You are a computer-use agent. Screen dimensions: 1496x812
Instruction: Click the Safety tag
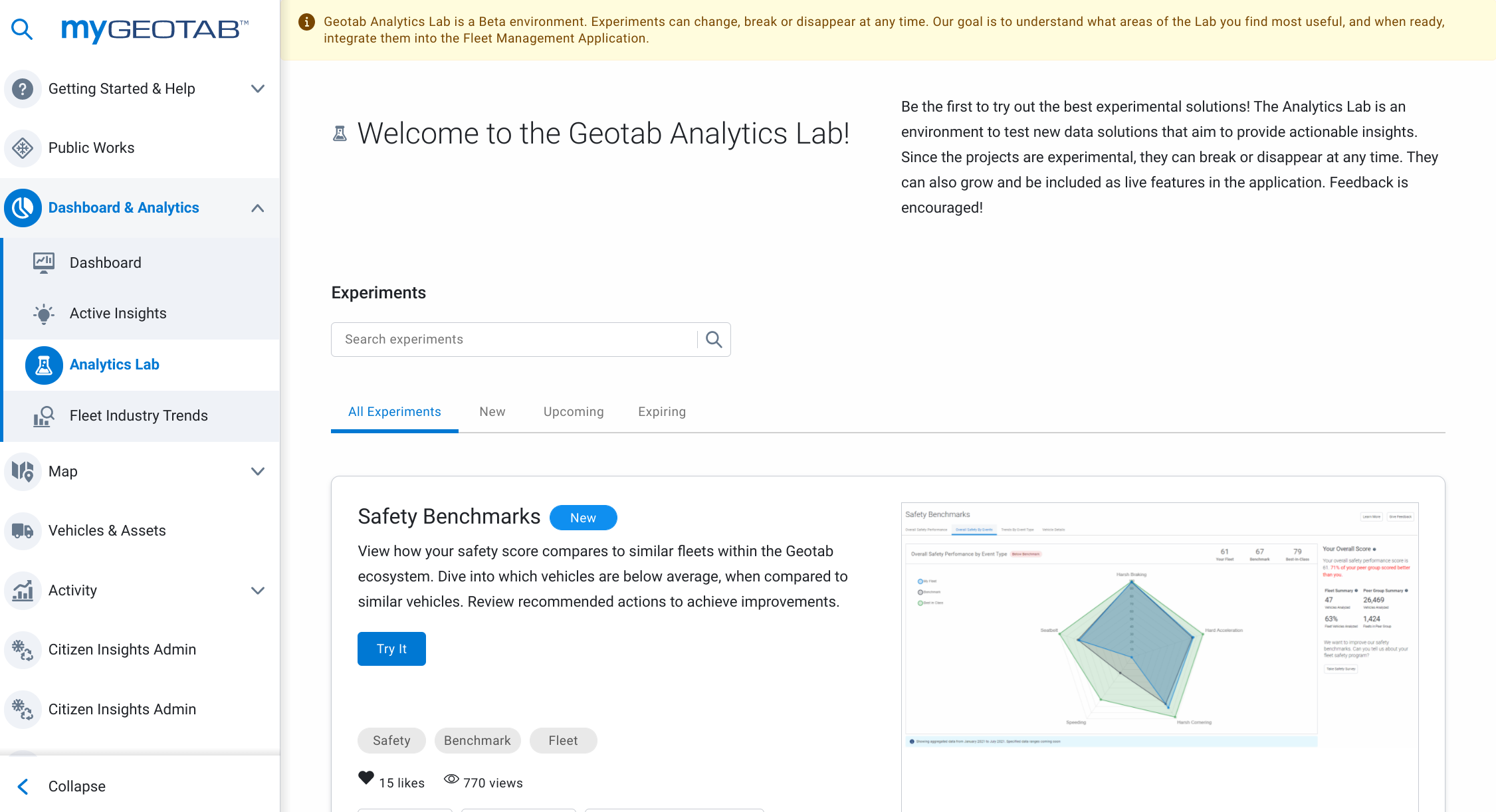click(x=391, y=741)
